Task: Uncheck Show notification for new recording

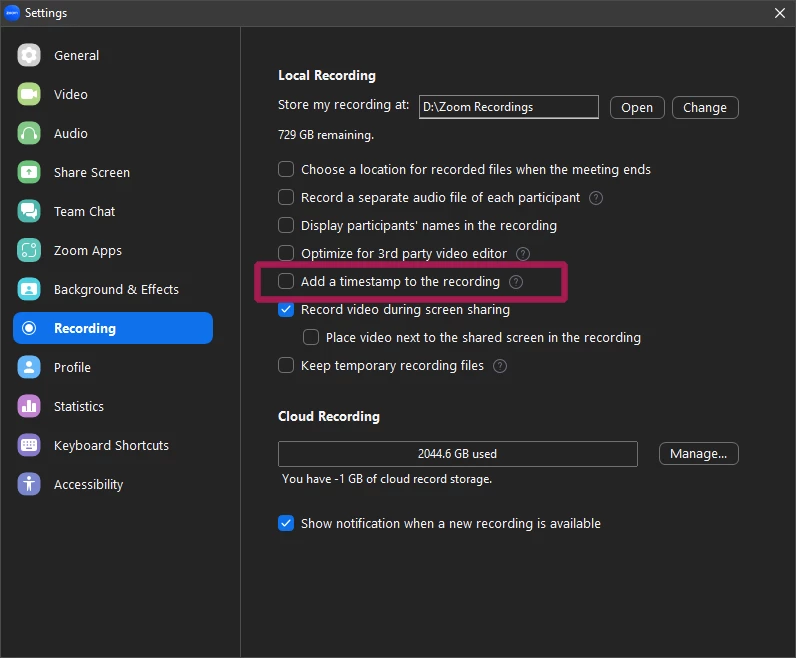Action: (x=286, y=523)
